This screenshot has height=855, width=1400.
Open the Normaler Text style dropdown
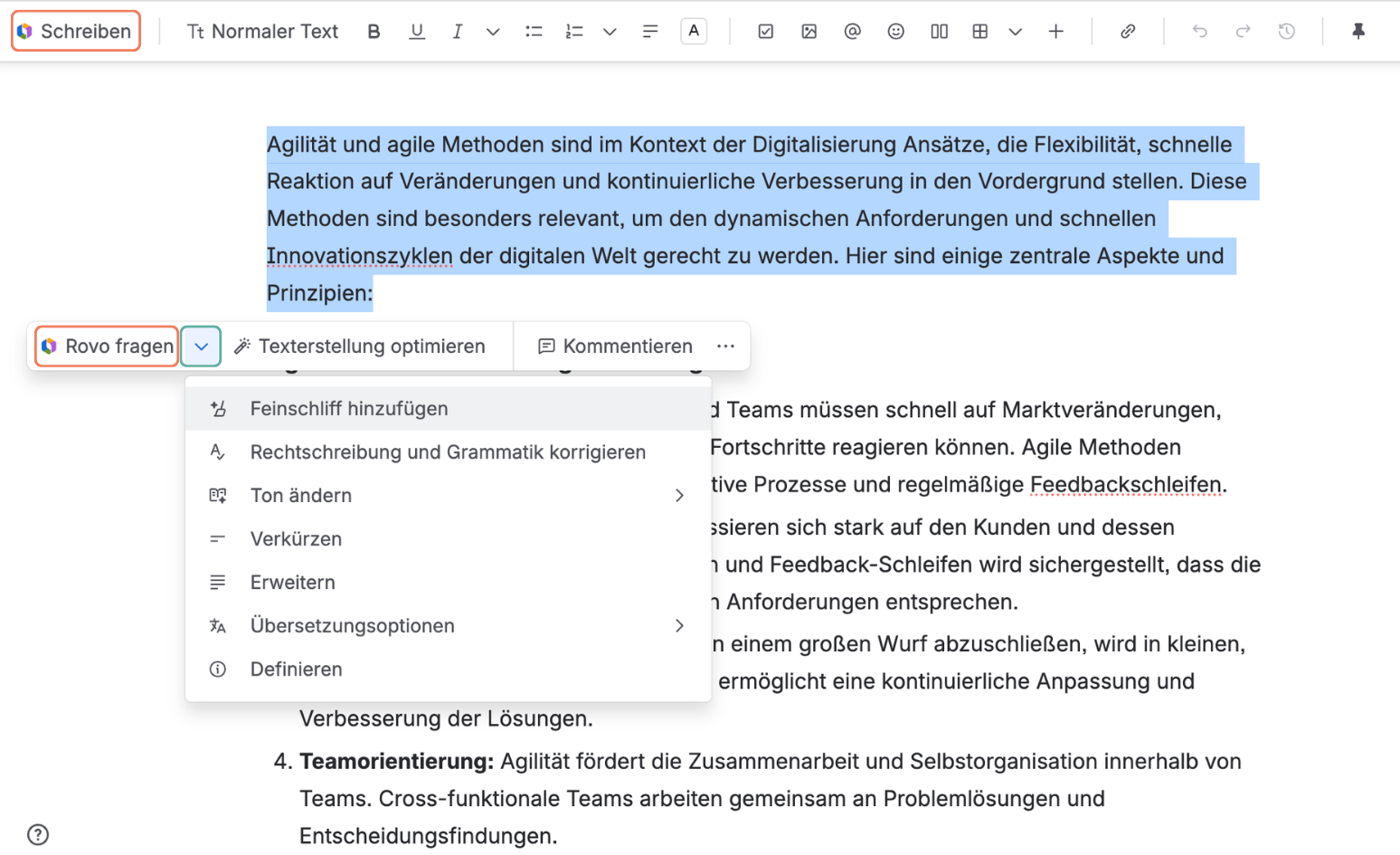[x=262, y=32]
